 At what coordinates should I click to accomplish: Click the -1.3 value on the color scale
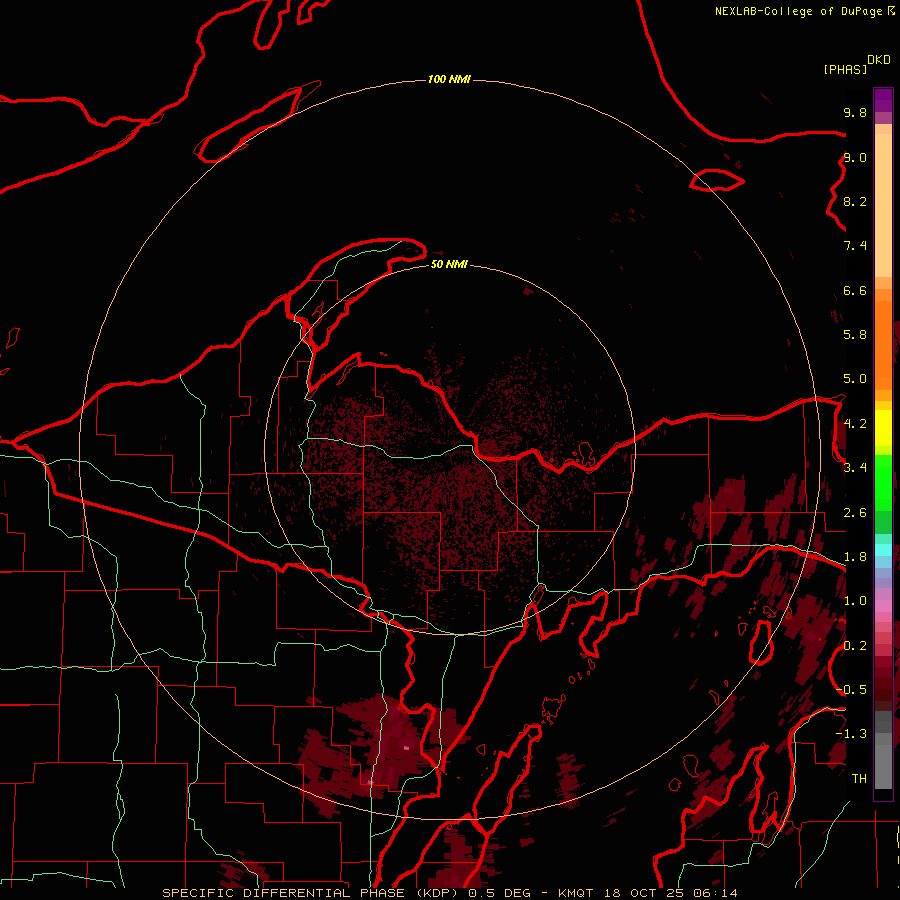tap(851, 734)
